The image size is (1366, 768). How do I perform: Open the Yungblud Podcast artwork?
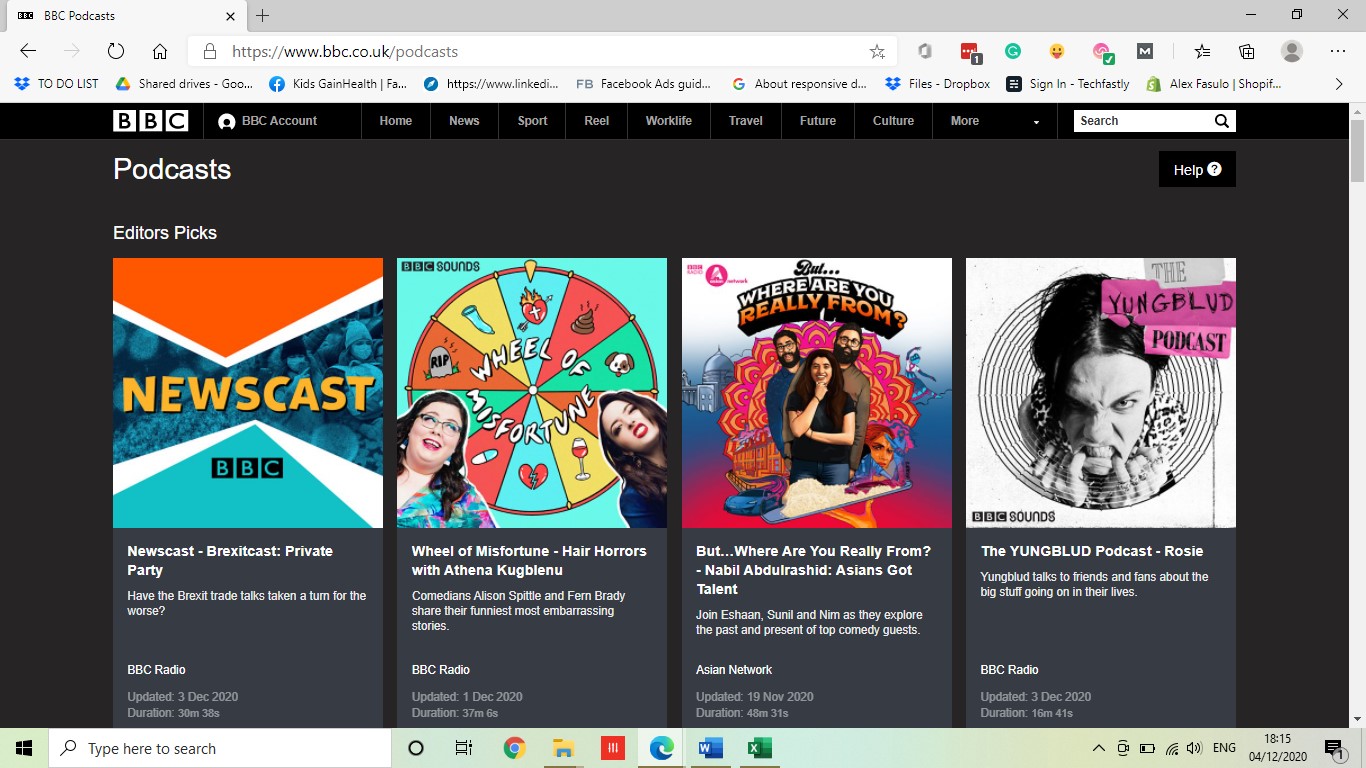(x=1101, y=393)
